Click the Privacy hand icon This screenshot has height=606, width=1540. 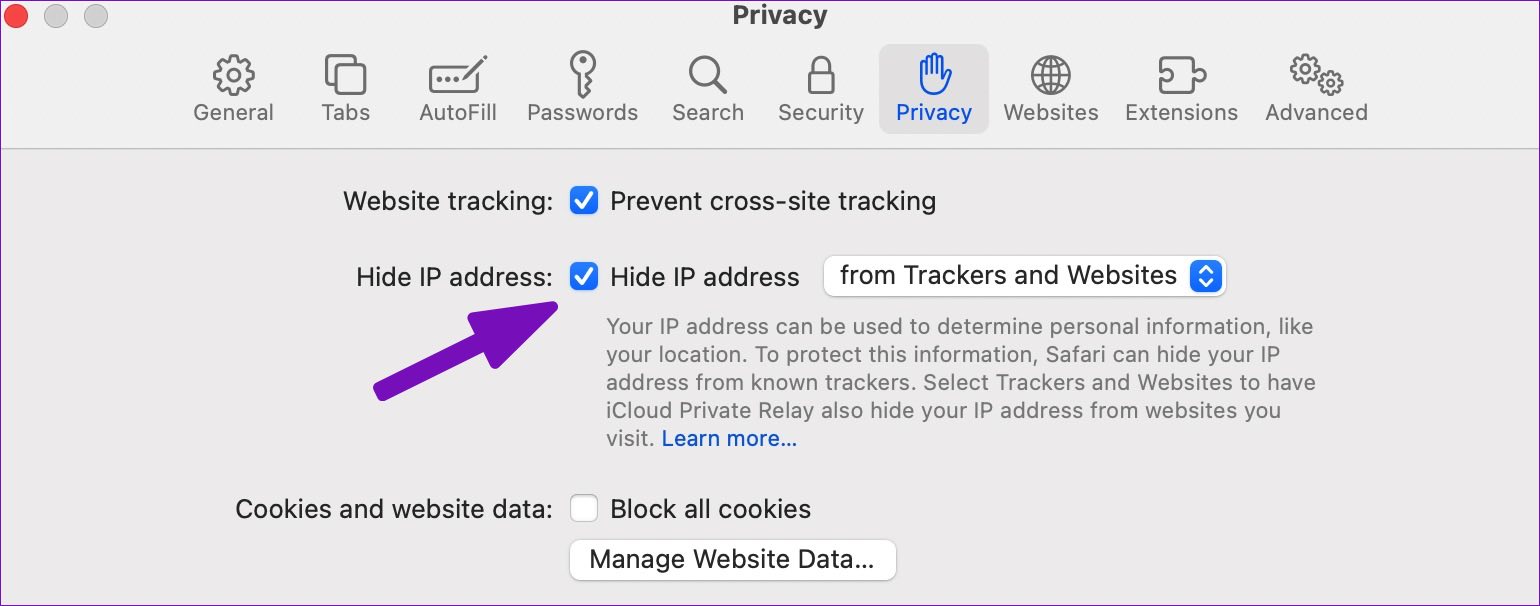934,74
